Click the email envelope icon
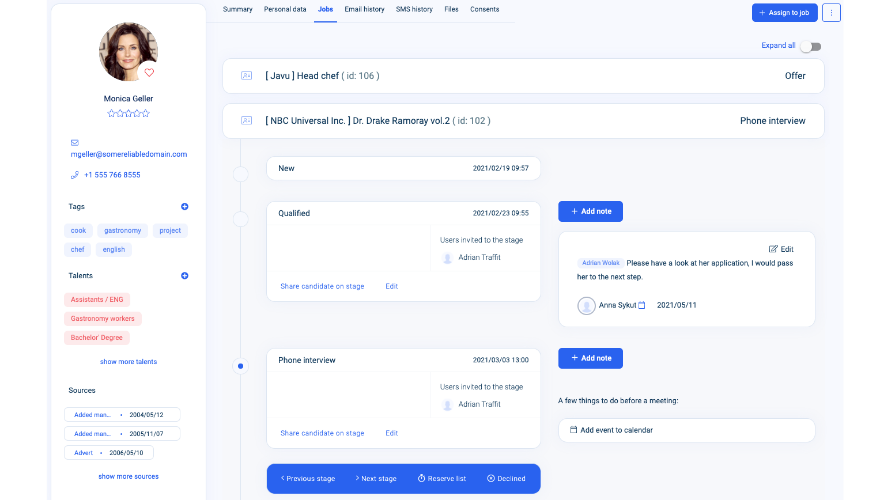The height and width of the screenshot is (500, 890). [x=74, y=142]
